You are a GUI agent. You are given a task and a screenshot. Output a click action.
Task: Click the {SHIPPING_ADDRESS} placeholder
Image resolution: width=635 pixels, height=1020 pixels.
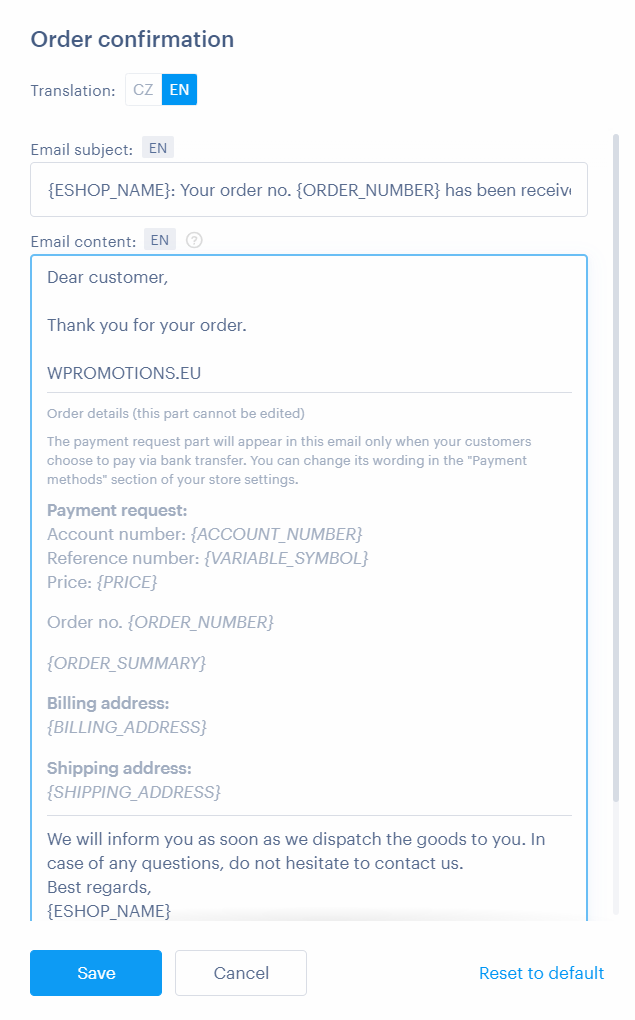pos(134,792)
